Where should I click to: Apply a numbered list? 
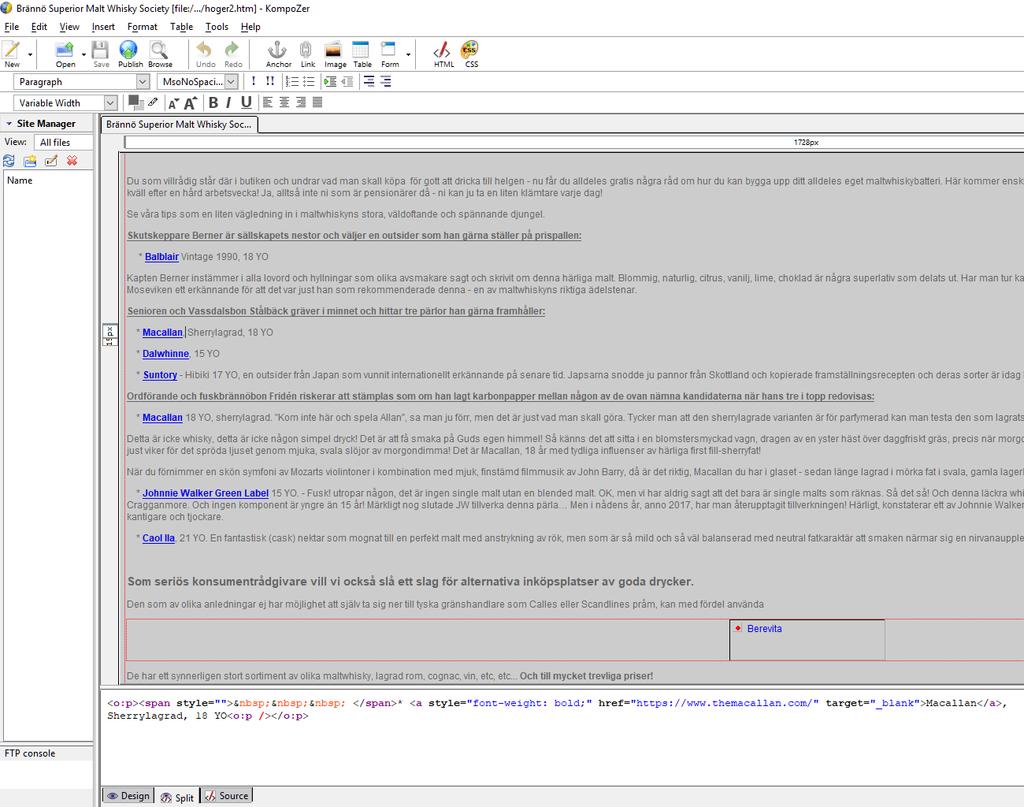(292, 82)
